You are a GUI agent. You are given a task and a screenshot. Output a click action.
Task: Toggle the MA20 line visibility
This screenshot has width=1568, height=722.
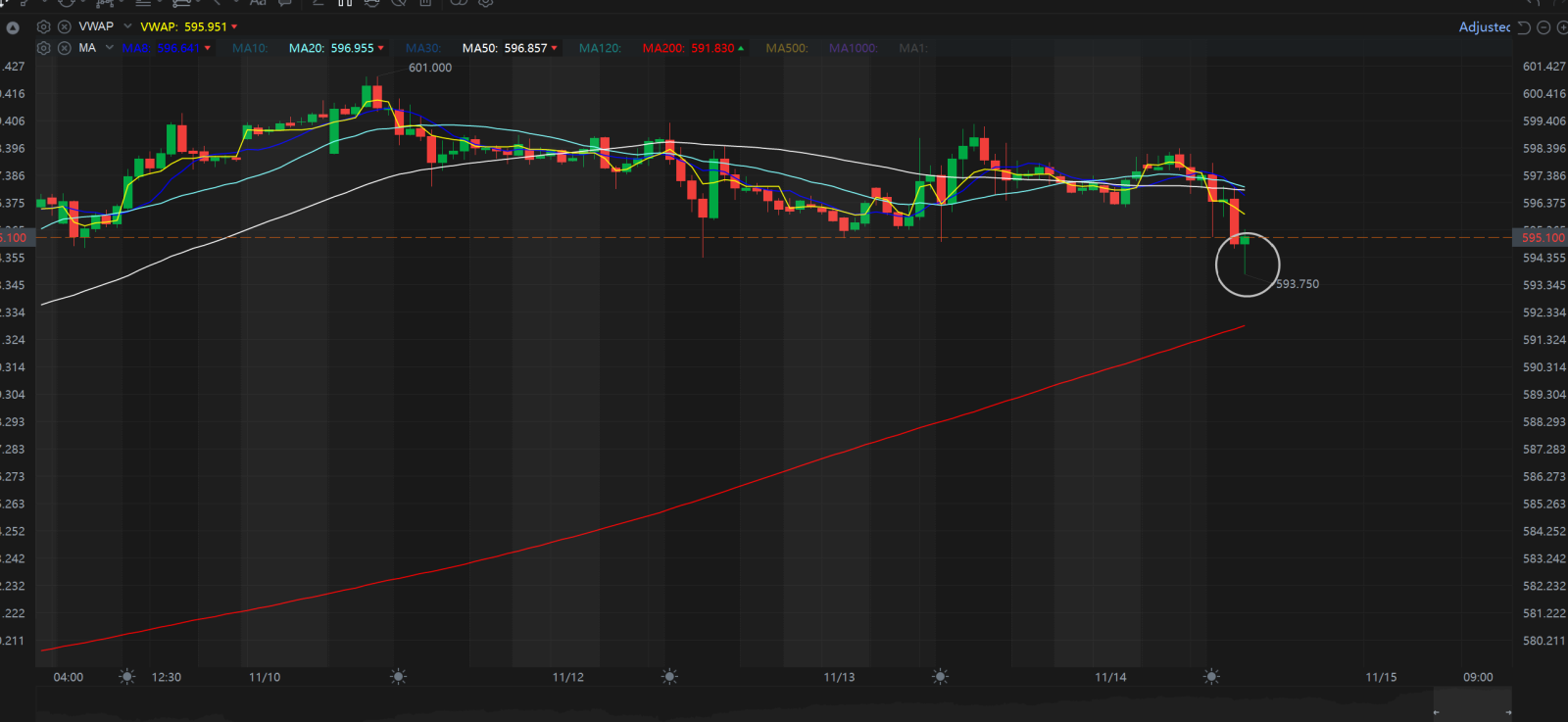(x=336, y=48)
